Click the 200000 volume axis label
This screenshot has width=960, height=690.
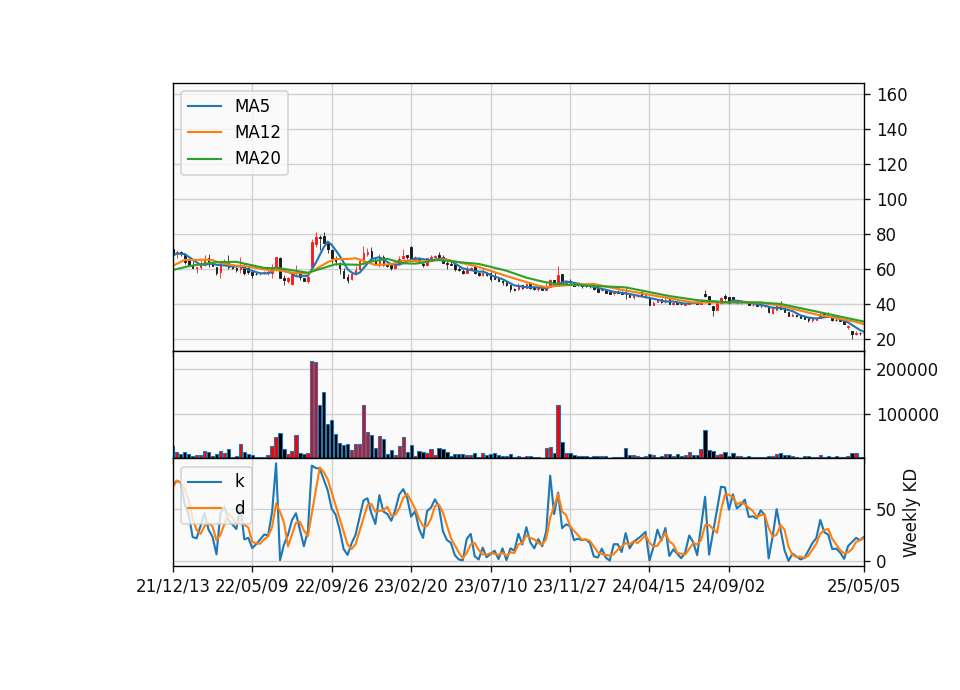point(907,370)
